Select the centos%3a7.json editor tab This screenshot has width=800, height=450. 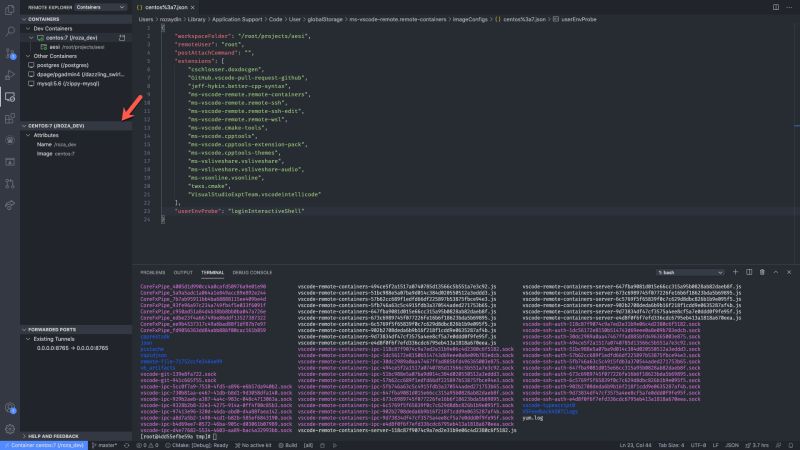pyautogui.click(x=166, y=8)
